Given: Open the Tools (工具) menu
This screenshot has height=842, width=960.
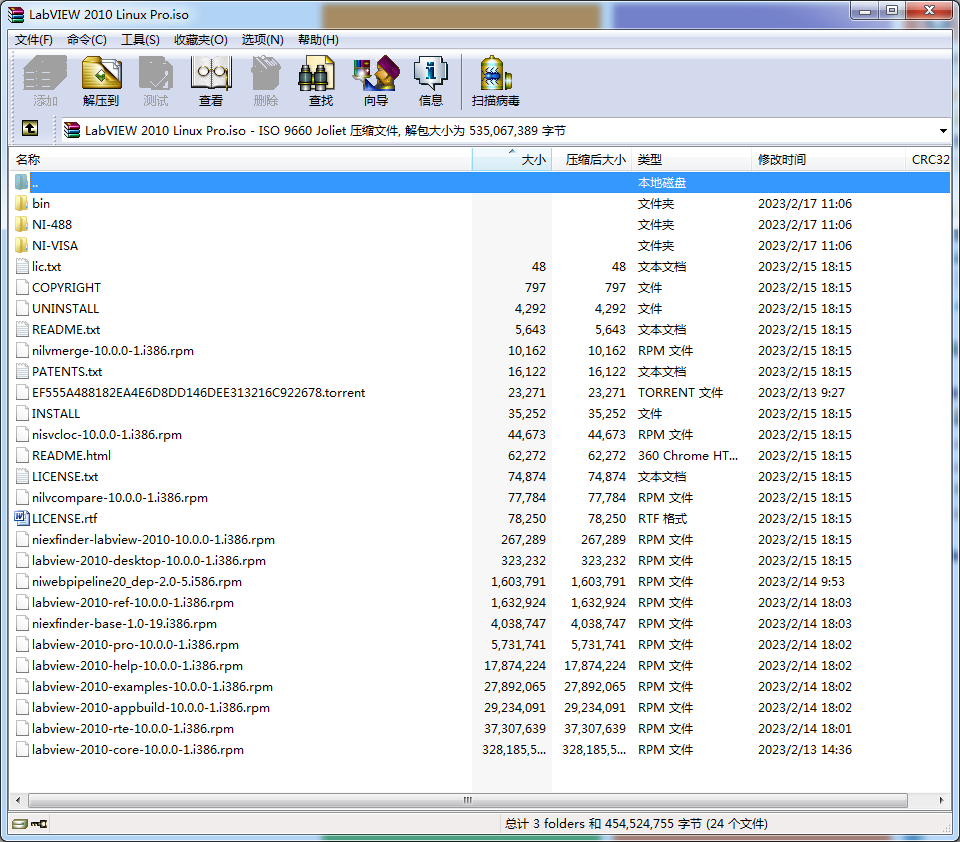Looking at the screenshot, I should [140, 40].
